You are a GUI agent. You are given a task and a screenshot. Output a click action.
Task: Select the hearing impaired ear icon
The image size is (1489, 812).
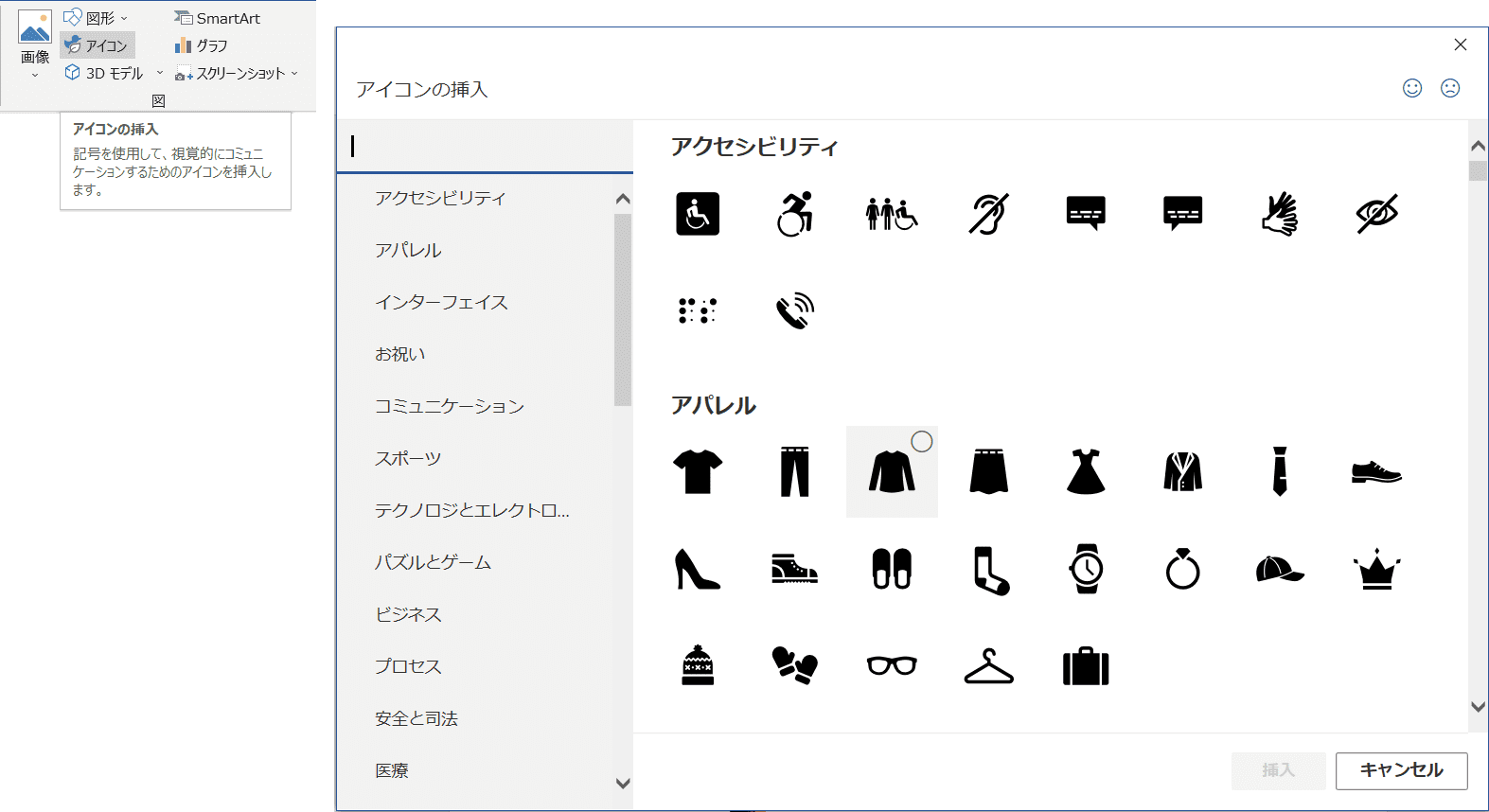pos(988,213)
